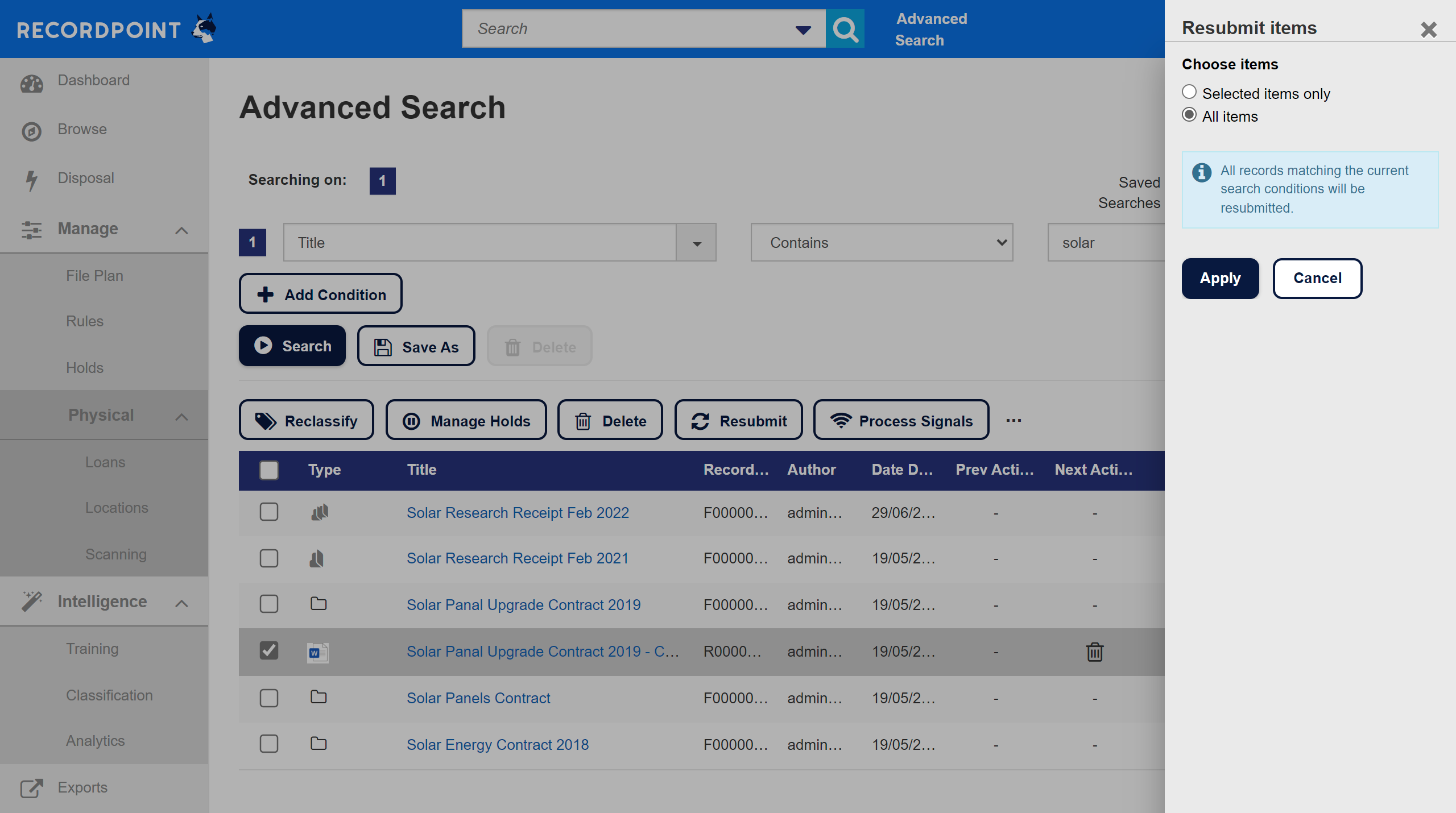Open File Plan in sidebar
The width and height of the screenshot is (1456, 813).
(94, 276)
